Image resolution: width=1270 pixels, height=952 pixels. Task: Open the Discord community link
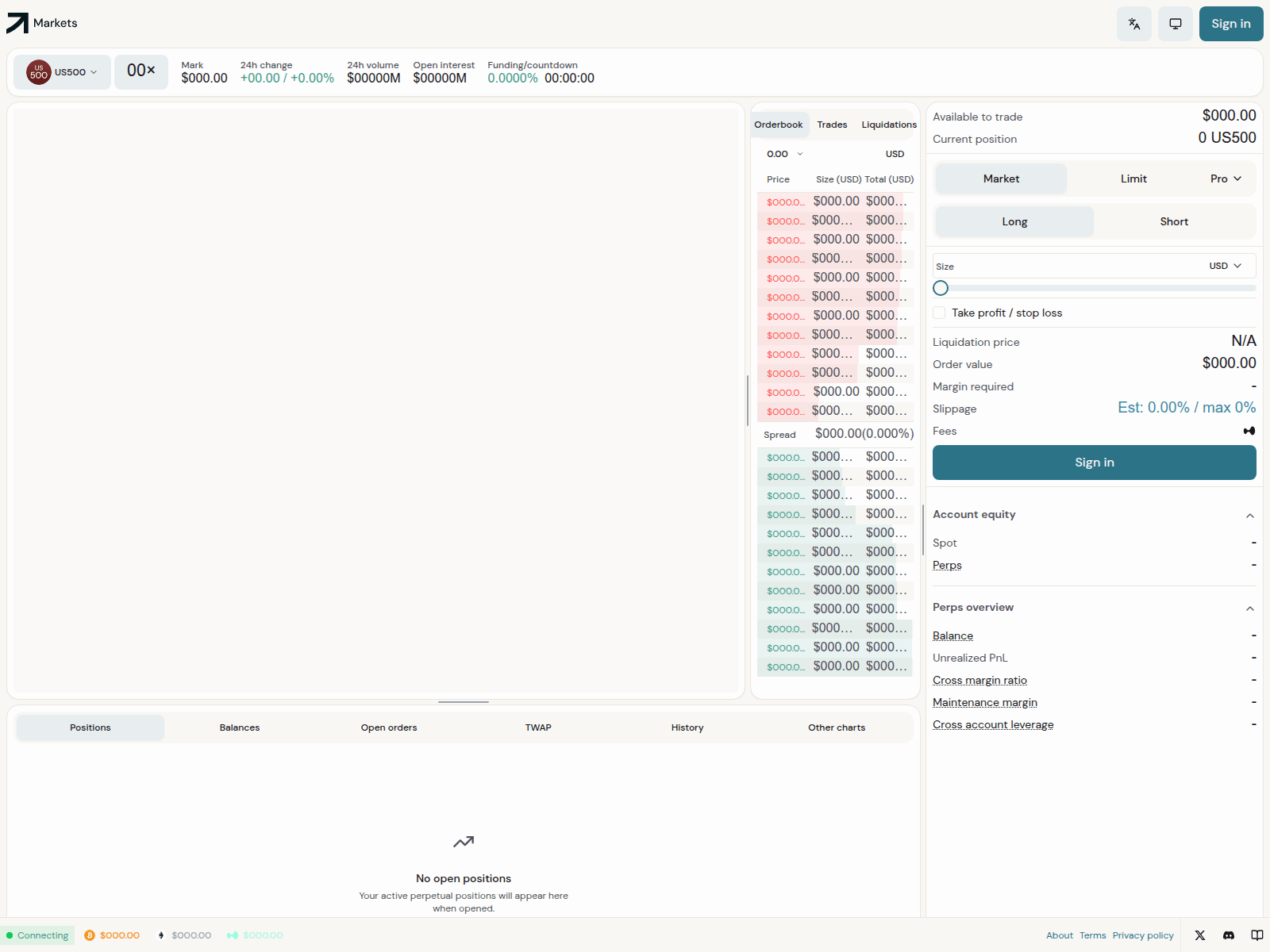(1228, 935)
